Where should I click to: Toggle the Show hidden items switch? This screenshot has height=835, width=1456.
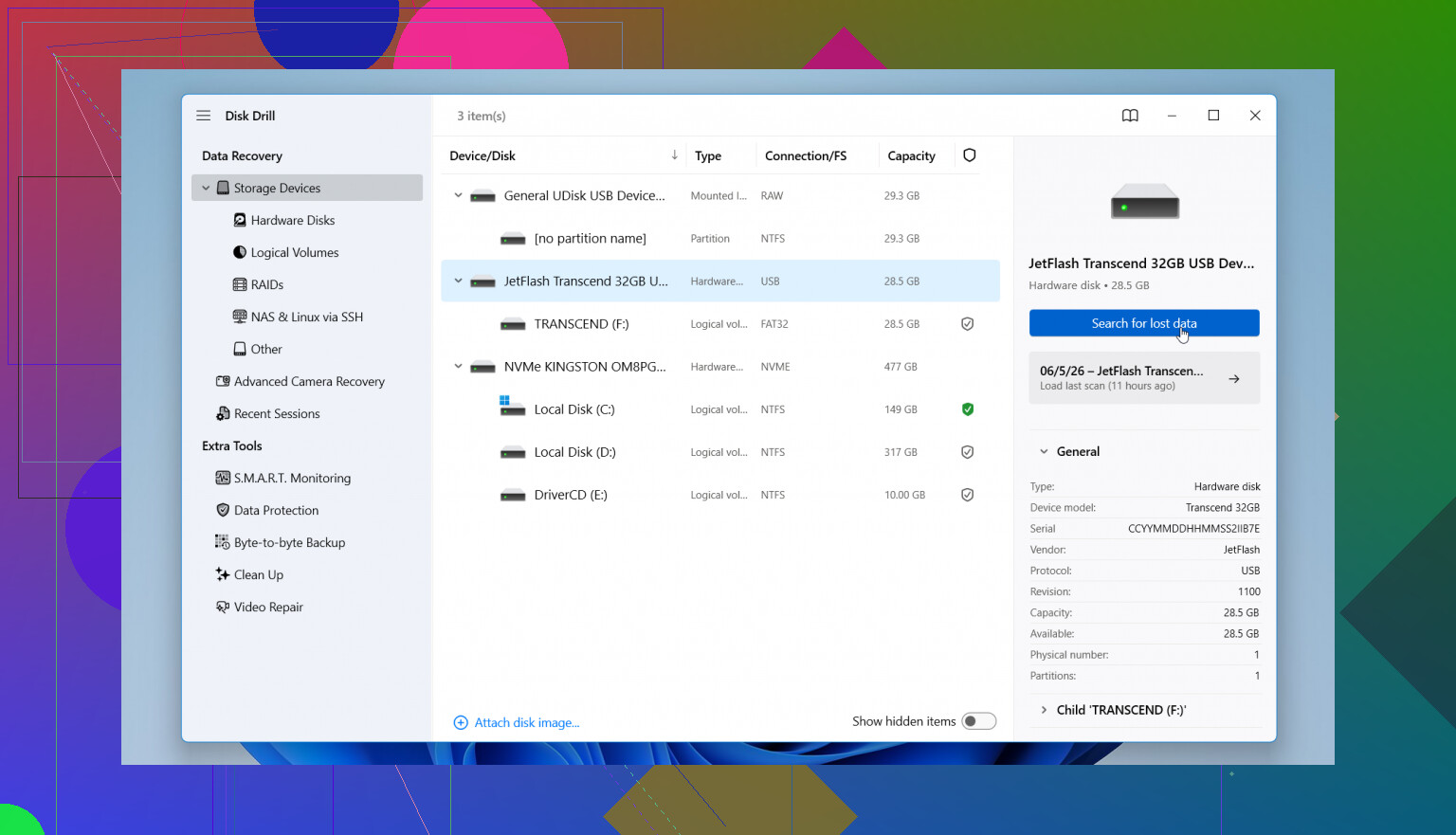tap(978, 721)
